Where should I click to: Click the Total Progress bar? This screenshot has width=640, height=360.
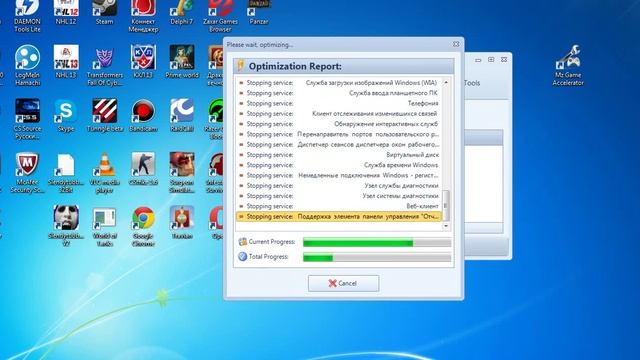pyautogui.click(x=377, y=257)
